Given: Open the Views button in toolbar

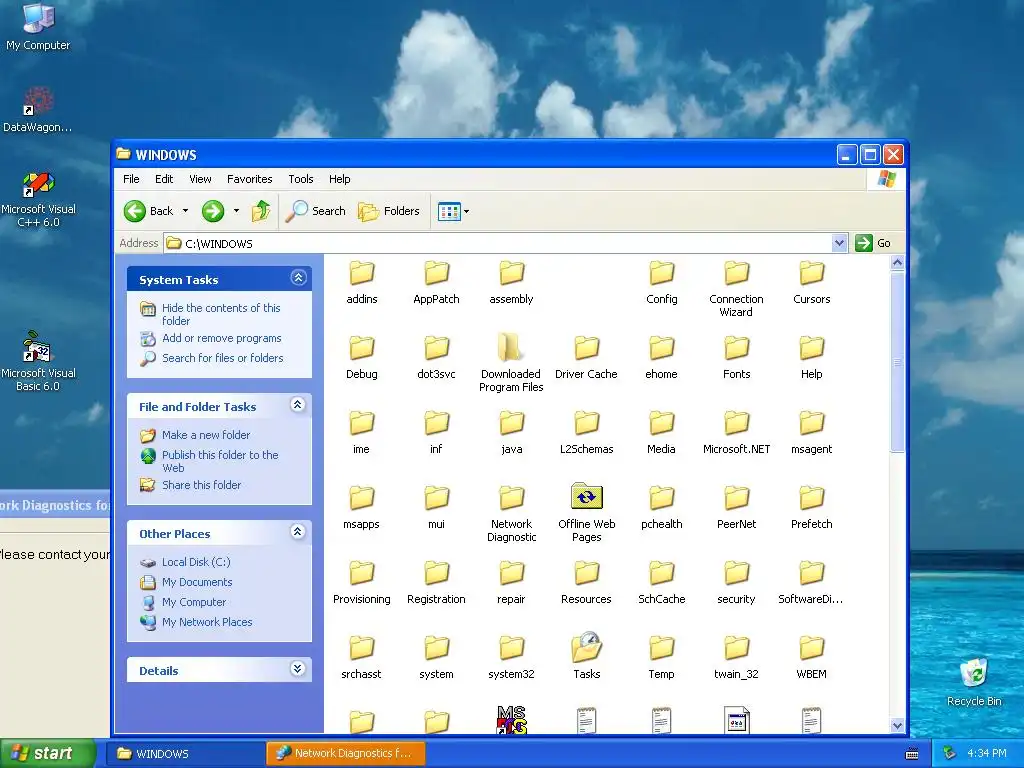Looking at the screenshot, I should [449, 212].
